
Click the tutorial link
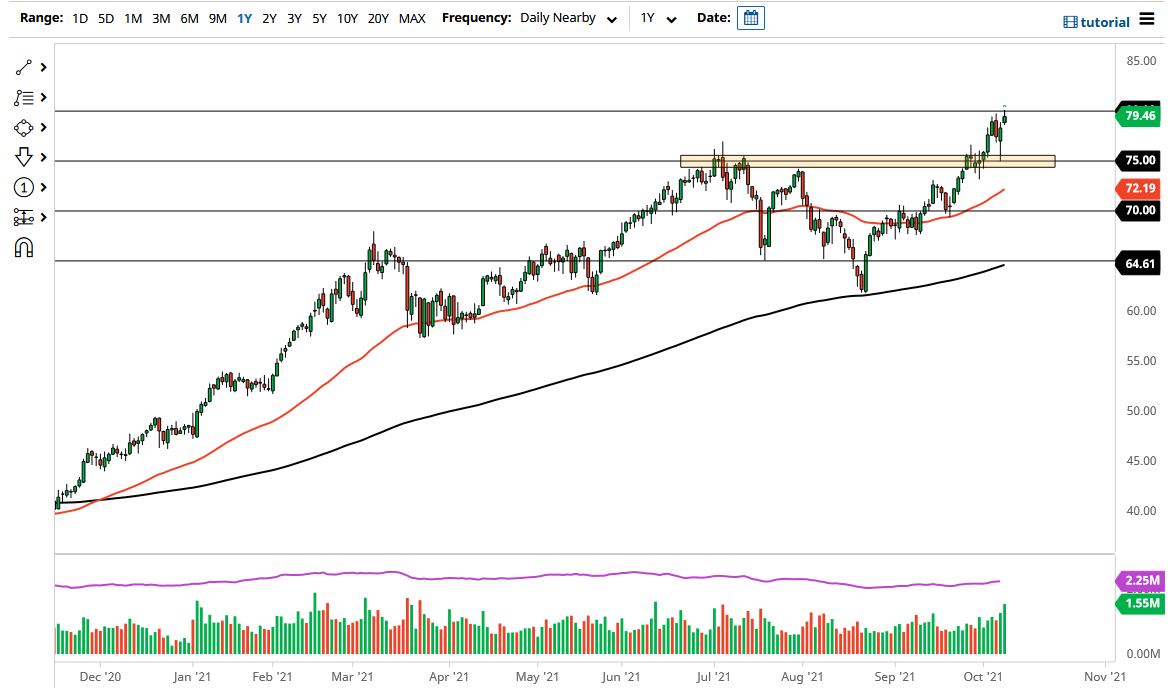tap(1106, 21)
